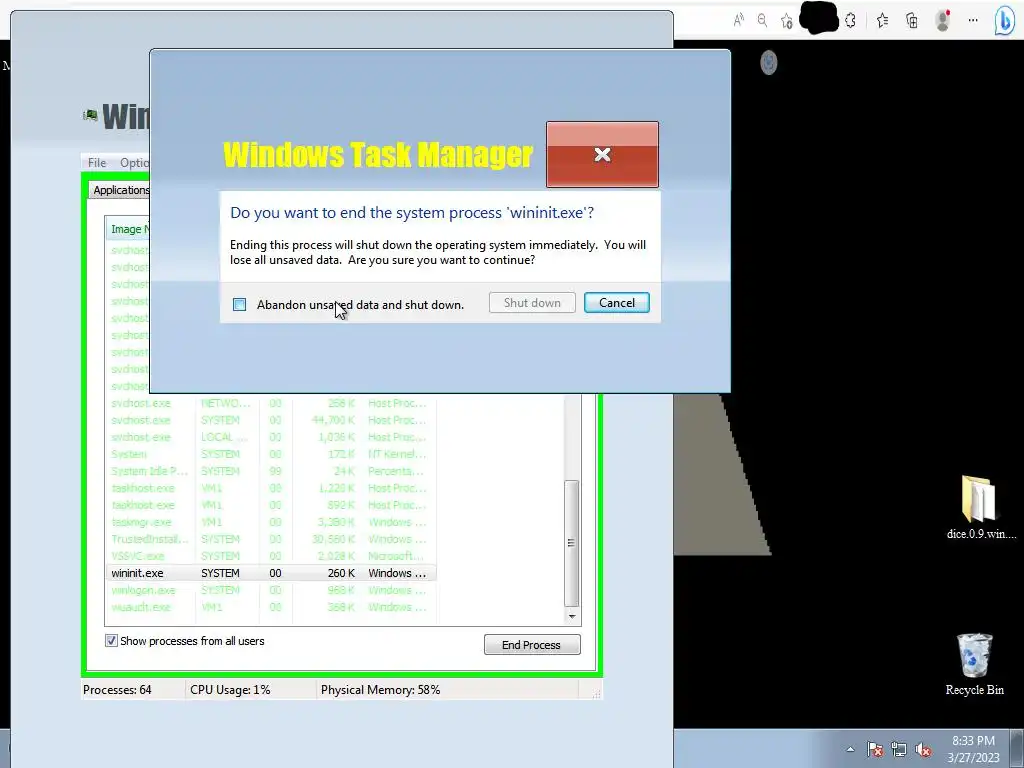Image resolution: width=1024 pixels, height=768 pixels.
Task: Click the network tray icon
Action: [x=899, y=750]
